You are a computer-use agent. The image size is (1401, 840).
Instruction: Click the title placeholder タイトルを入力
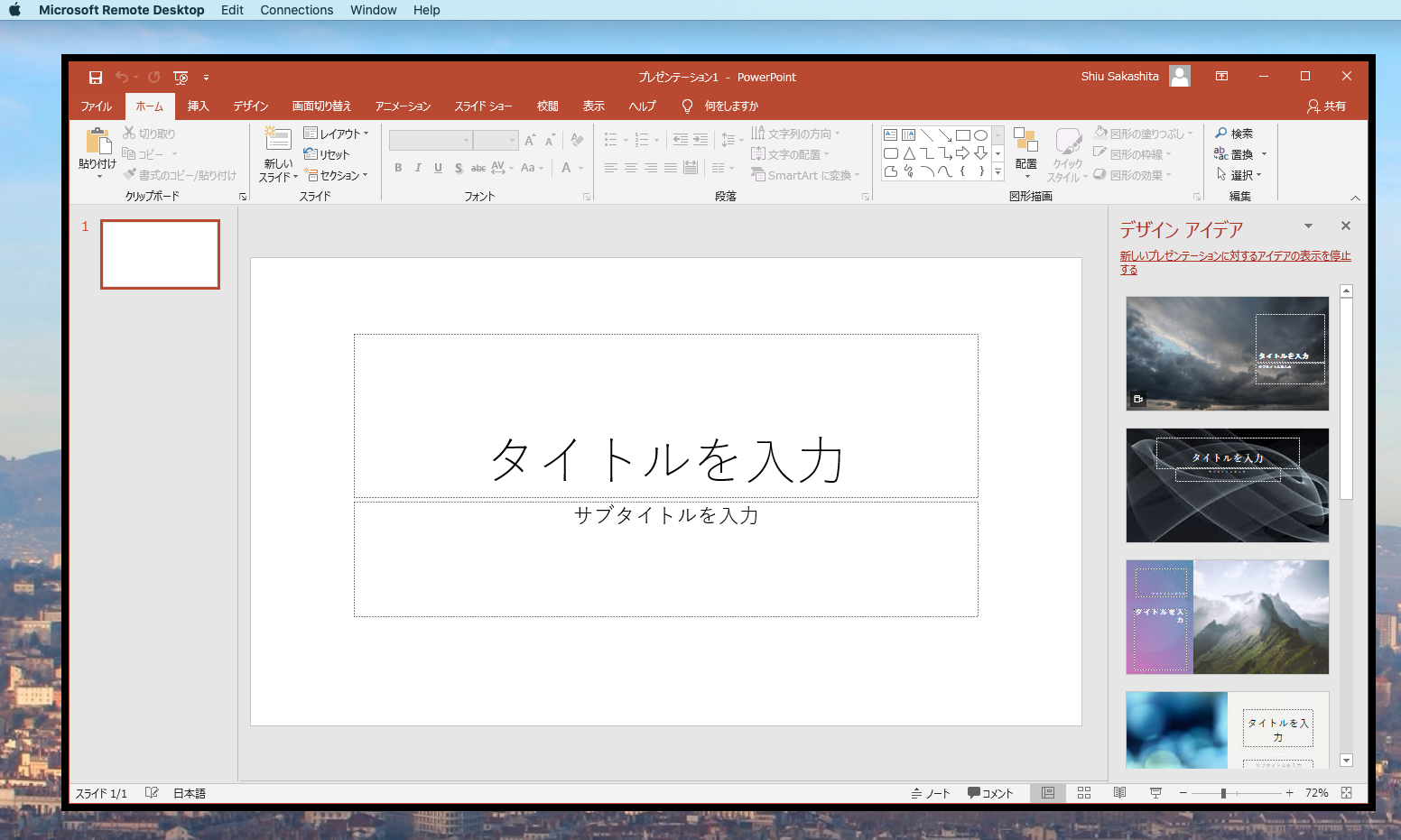click(666, 416)
